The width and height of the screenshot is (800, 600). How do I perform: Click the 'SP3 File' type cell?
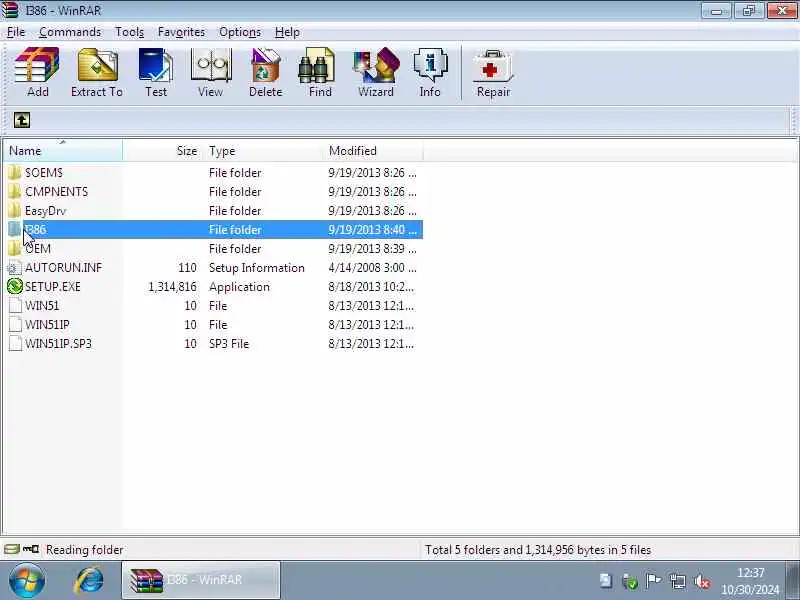(x=229, y=343)
